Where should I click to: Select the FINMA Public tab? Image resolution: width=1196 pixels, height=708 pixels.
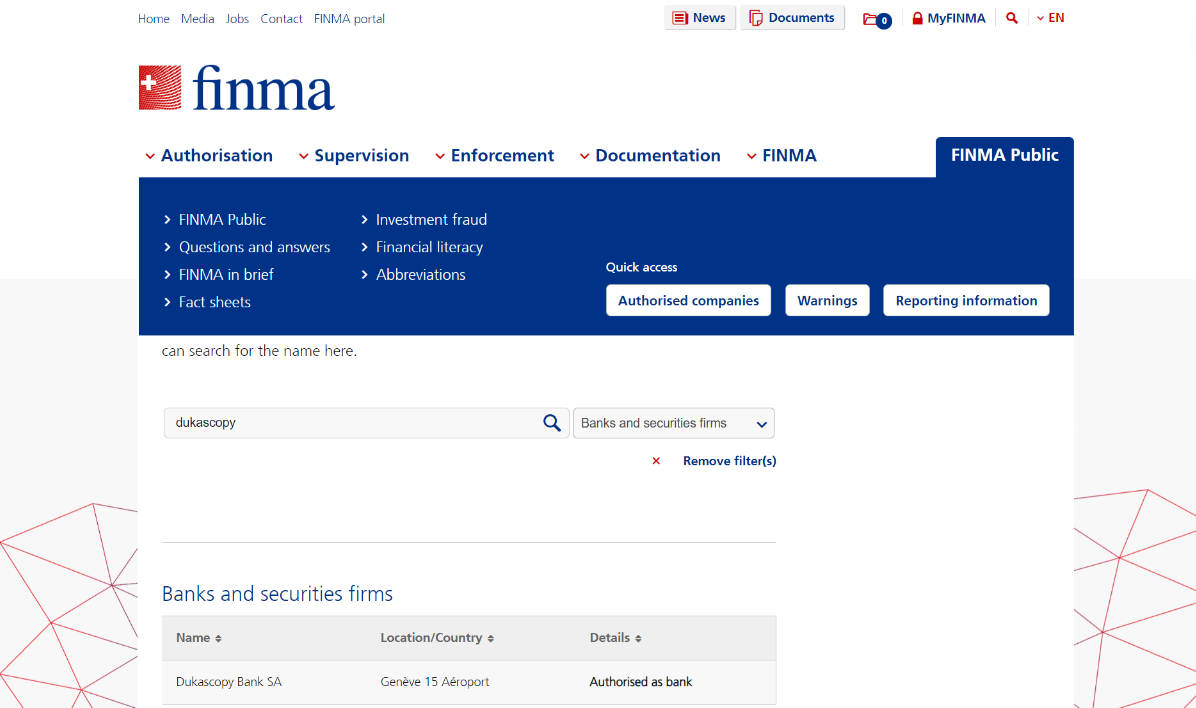coord(1005,156)
